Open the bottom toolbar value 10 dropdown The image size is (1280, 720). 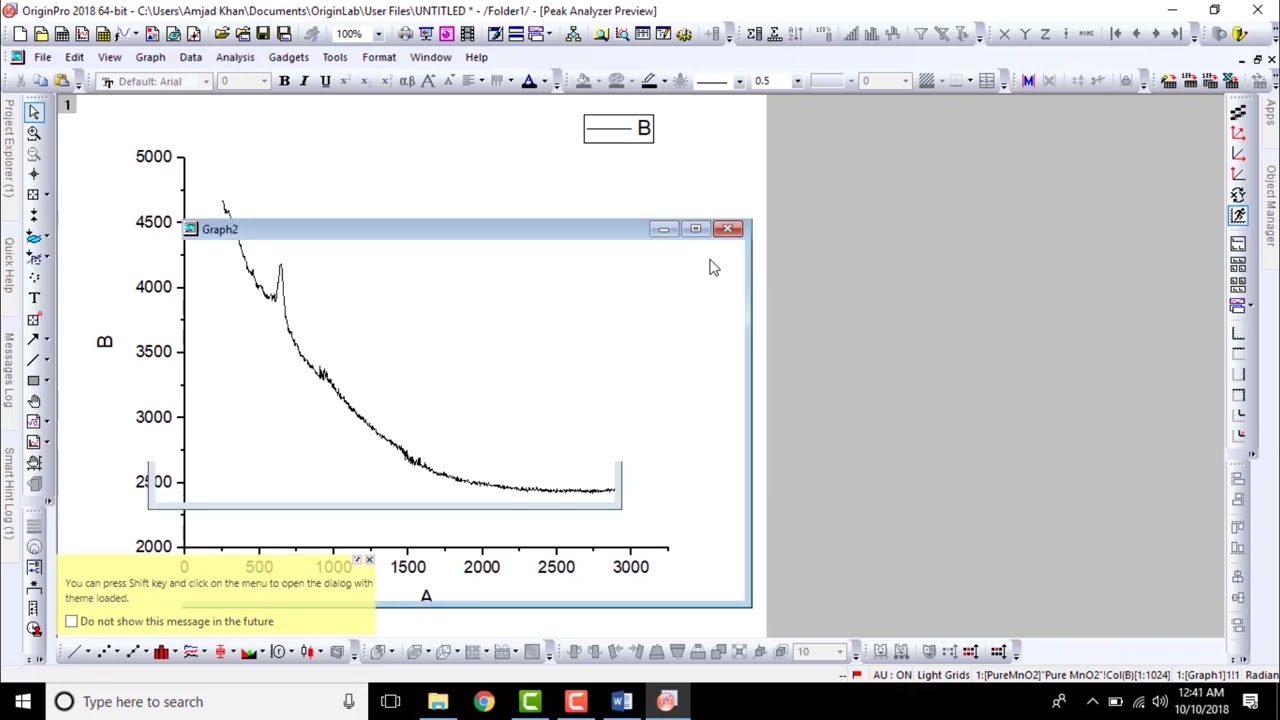841,652
